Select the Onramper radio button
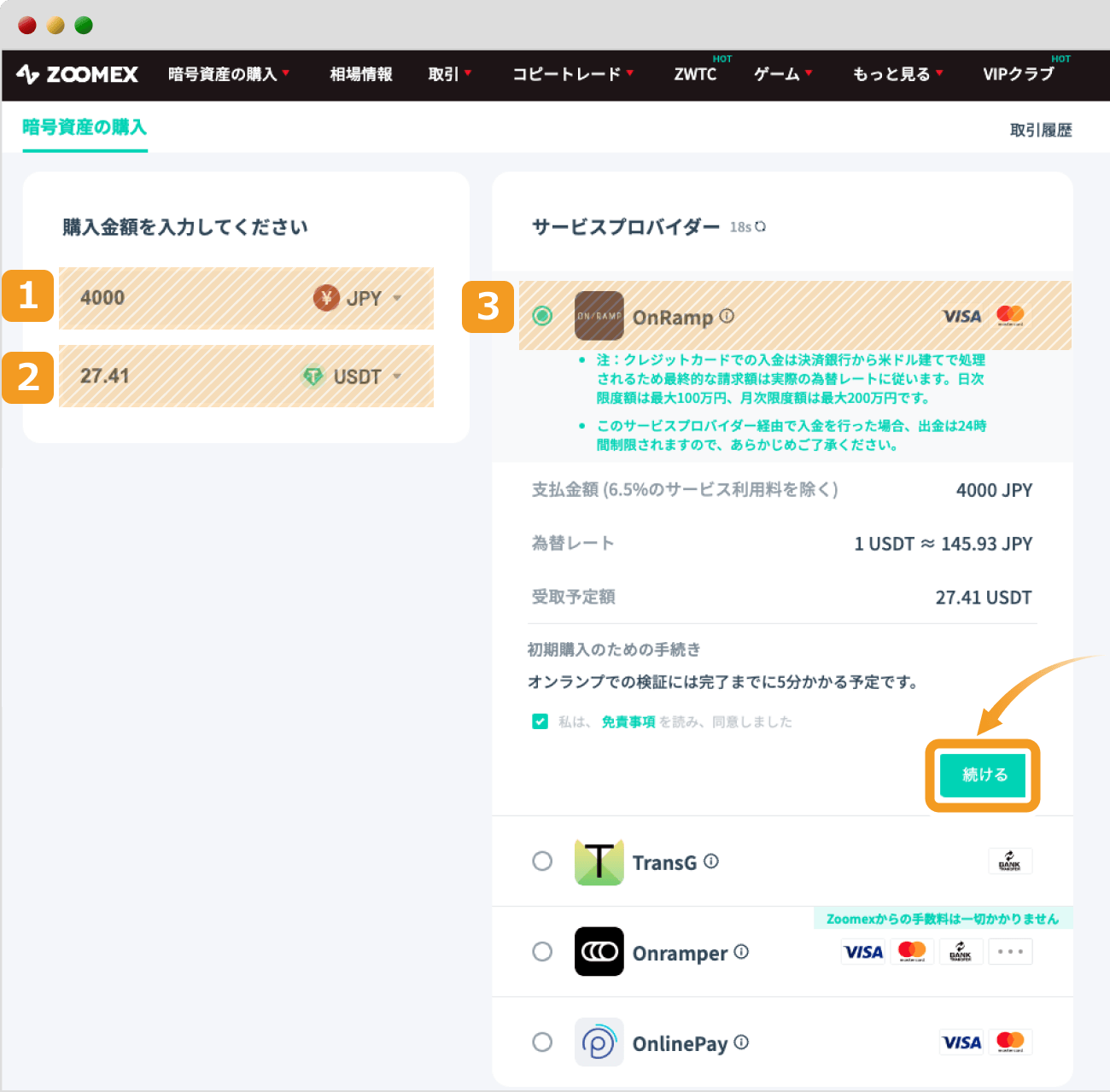This screenshot has width=1110, height=1092. click(x=542, y=951)
